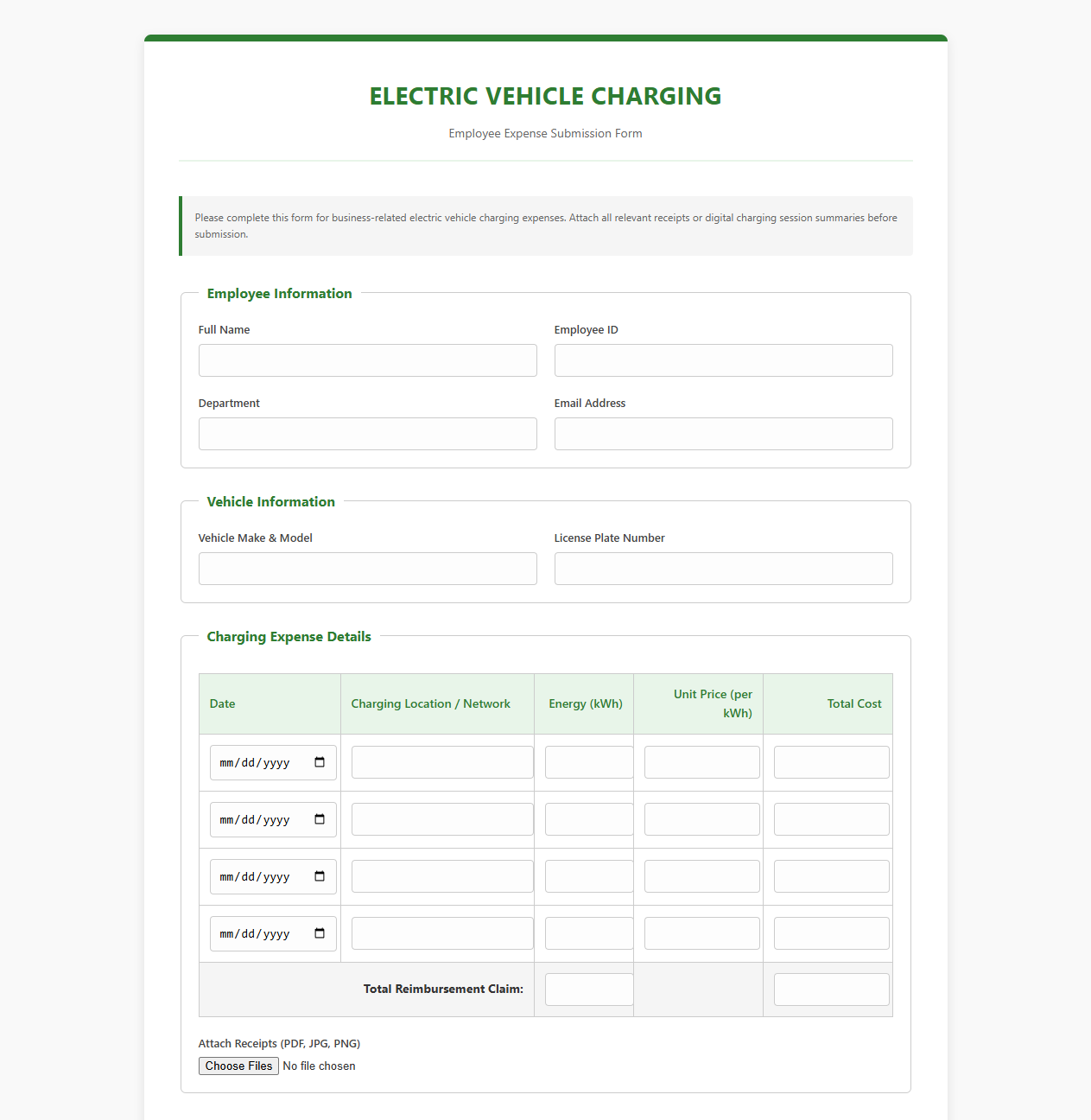Click the Department label
This screenshot has height=1120, width=1091.
click(229, 403)
